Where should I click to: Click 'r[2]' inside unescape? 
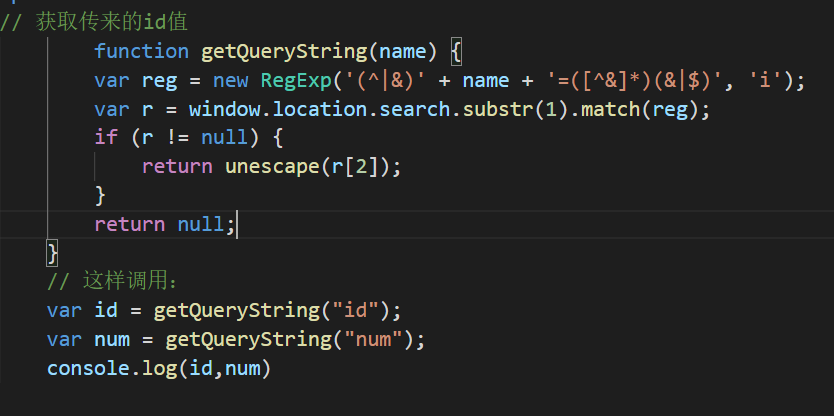point(355,167)
